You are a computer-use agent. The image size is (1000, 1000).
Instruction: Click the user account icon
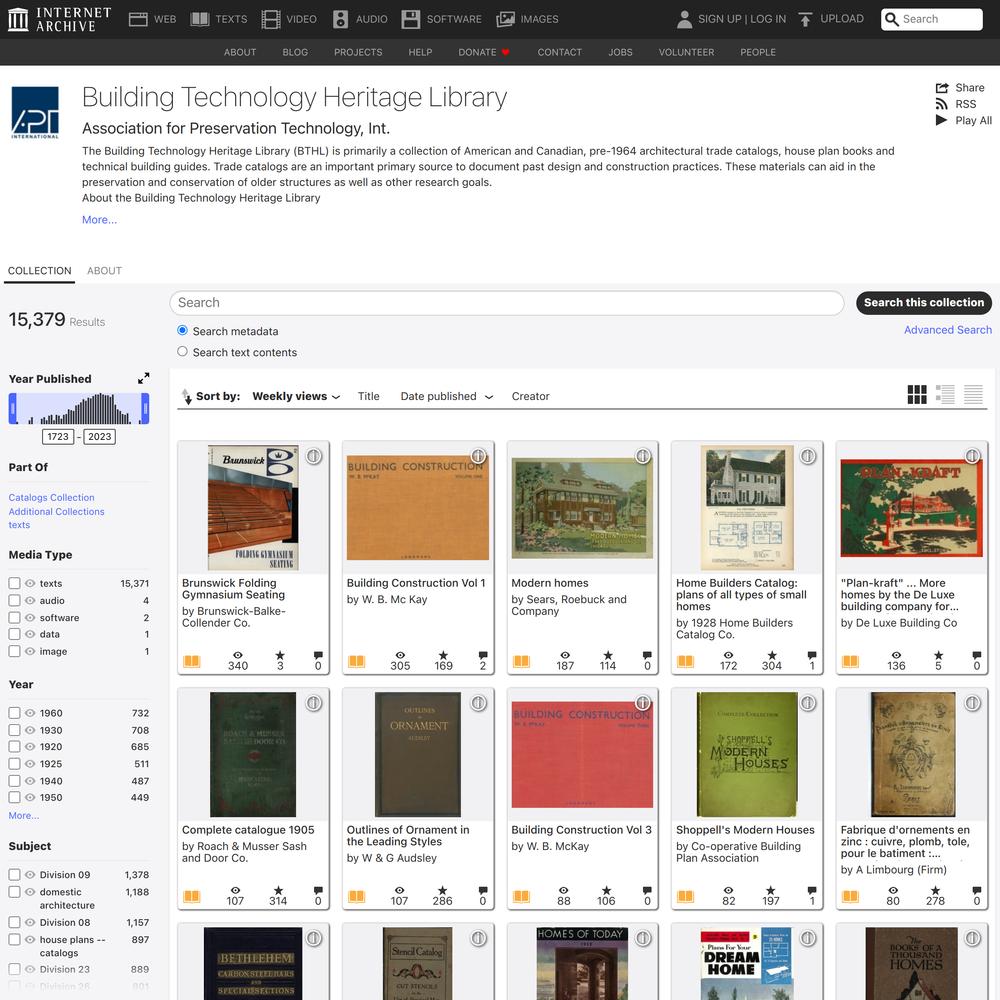pos(684,19)
